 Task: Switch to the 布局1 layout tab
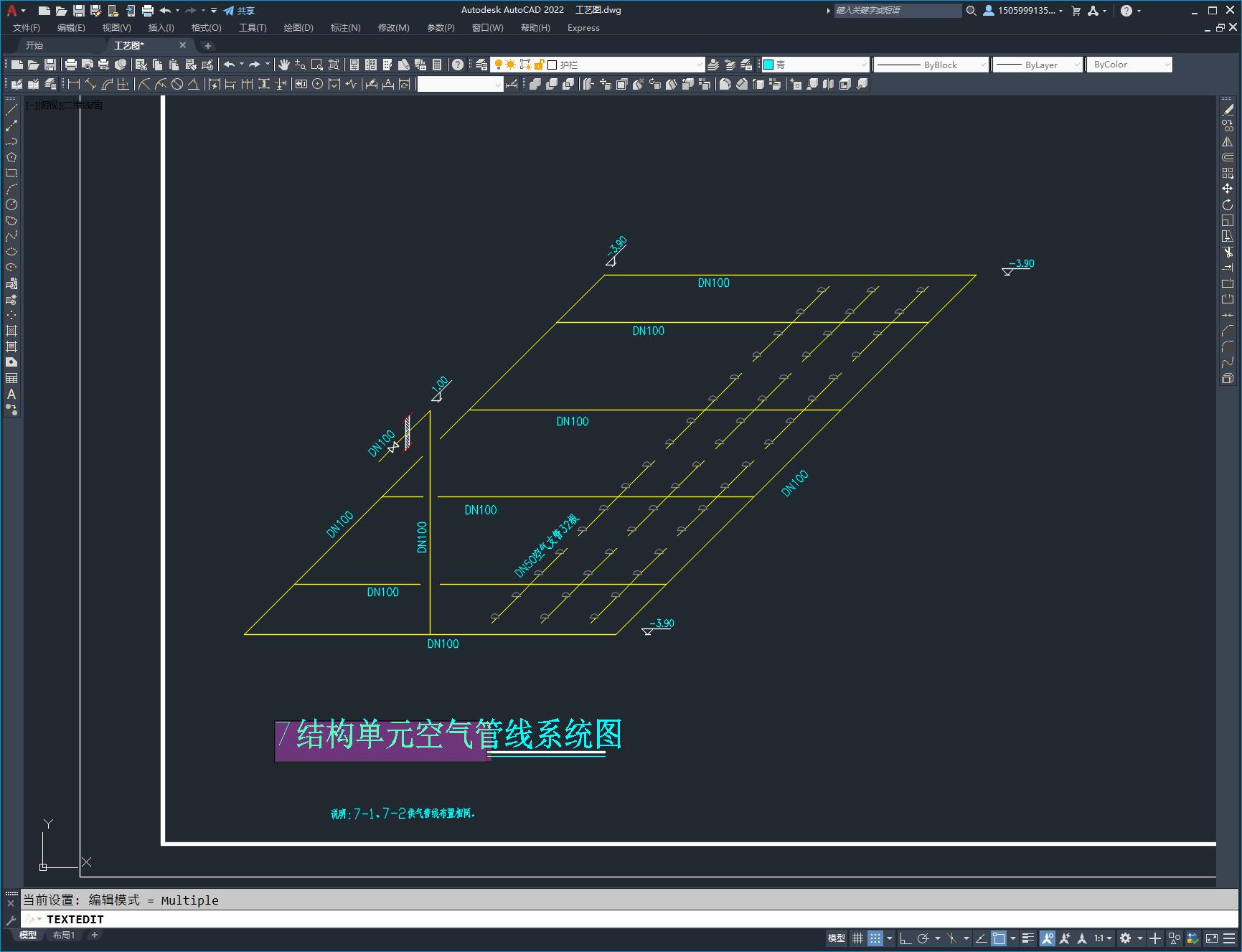coord(64,935)
